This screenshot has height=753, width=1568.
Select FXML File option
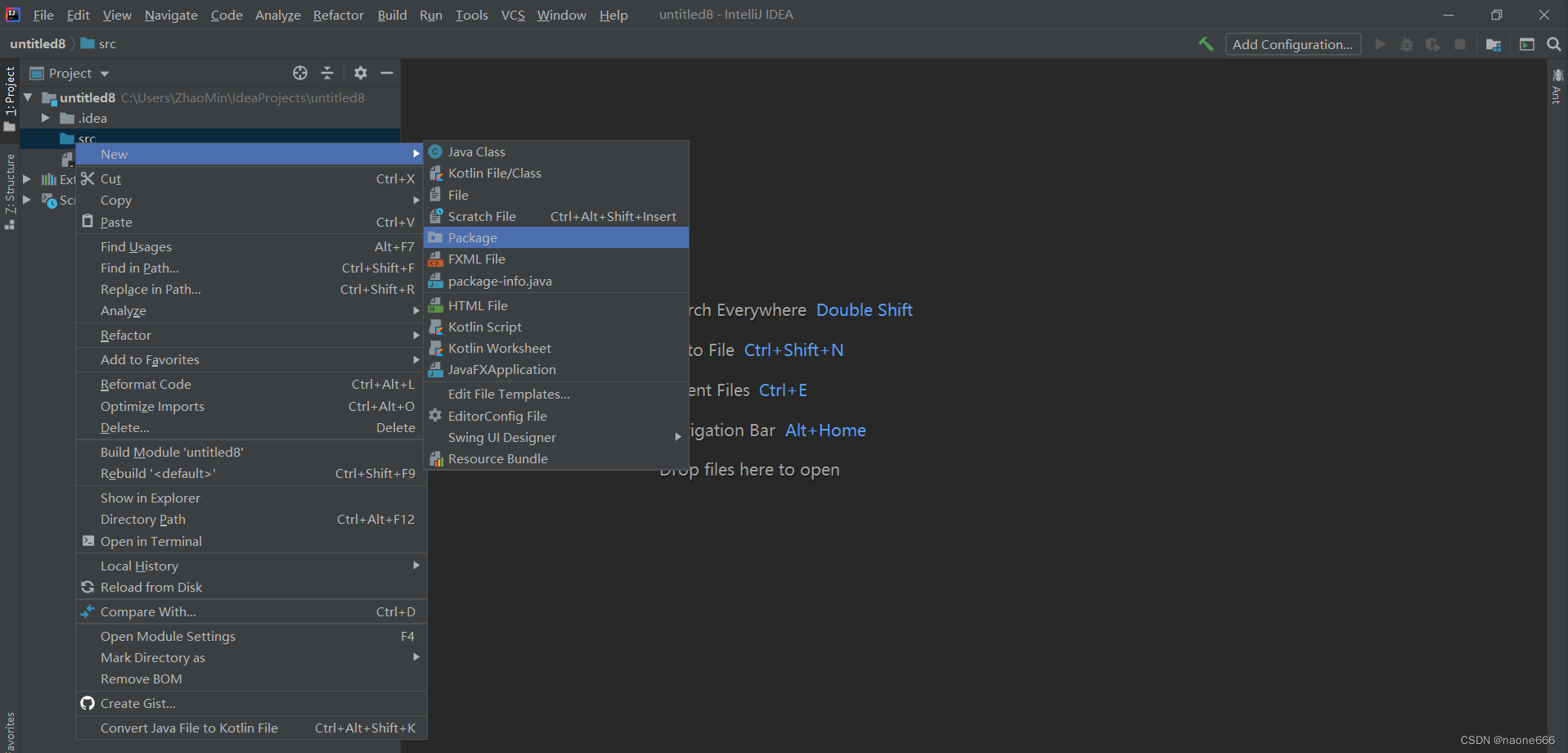[x=556, y=259]
